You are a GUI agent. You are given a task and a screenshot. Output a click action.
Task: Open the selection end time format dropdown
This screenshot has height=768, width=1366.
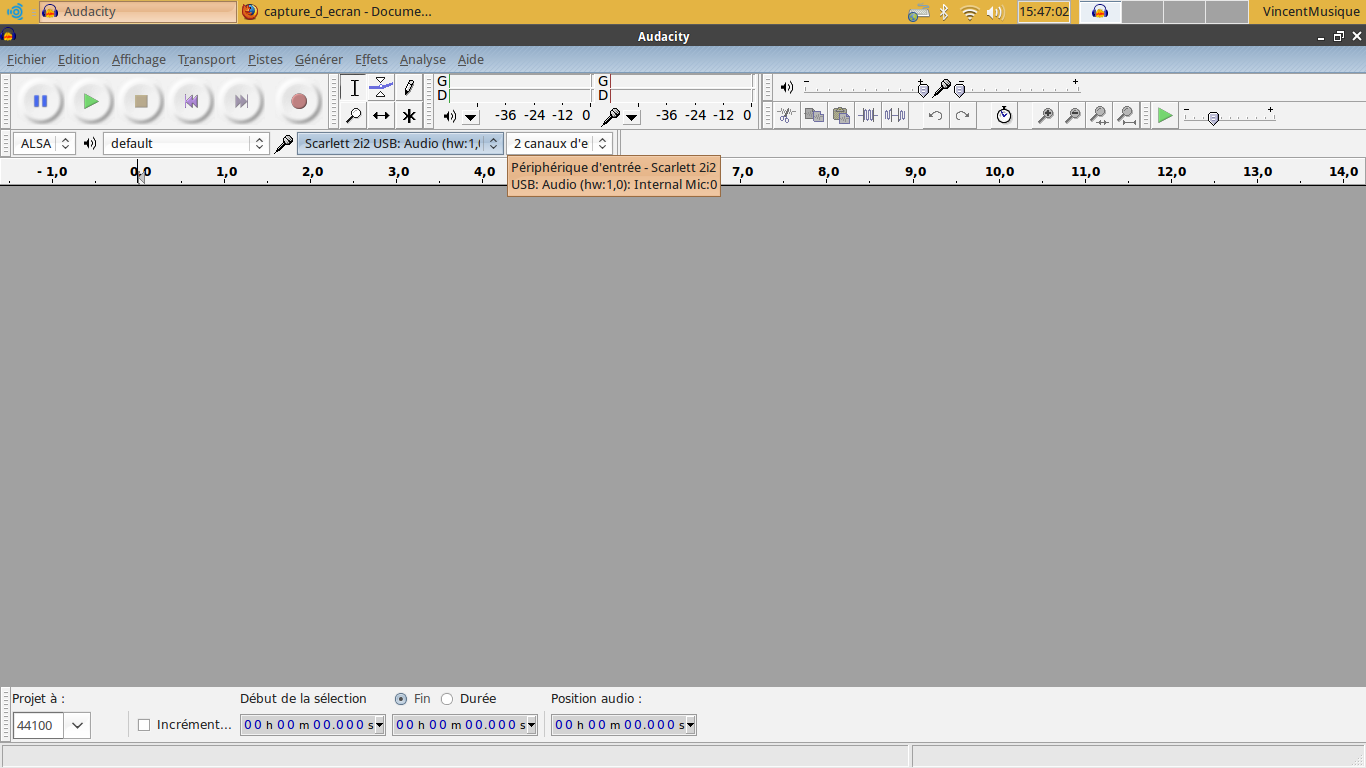pyautogui.click(x=532, y=725)
